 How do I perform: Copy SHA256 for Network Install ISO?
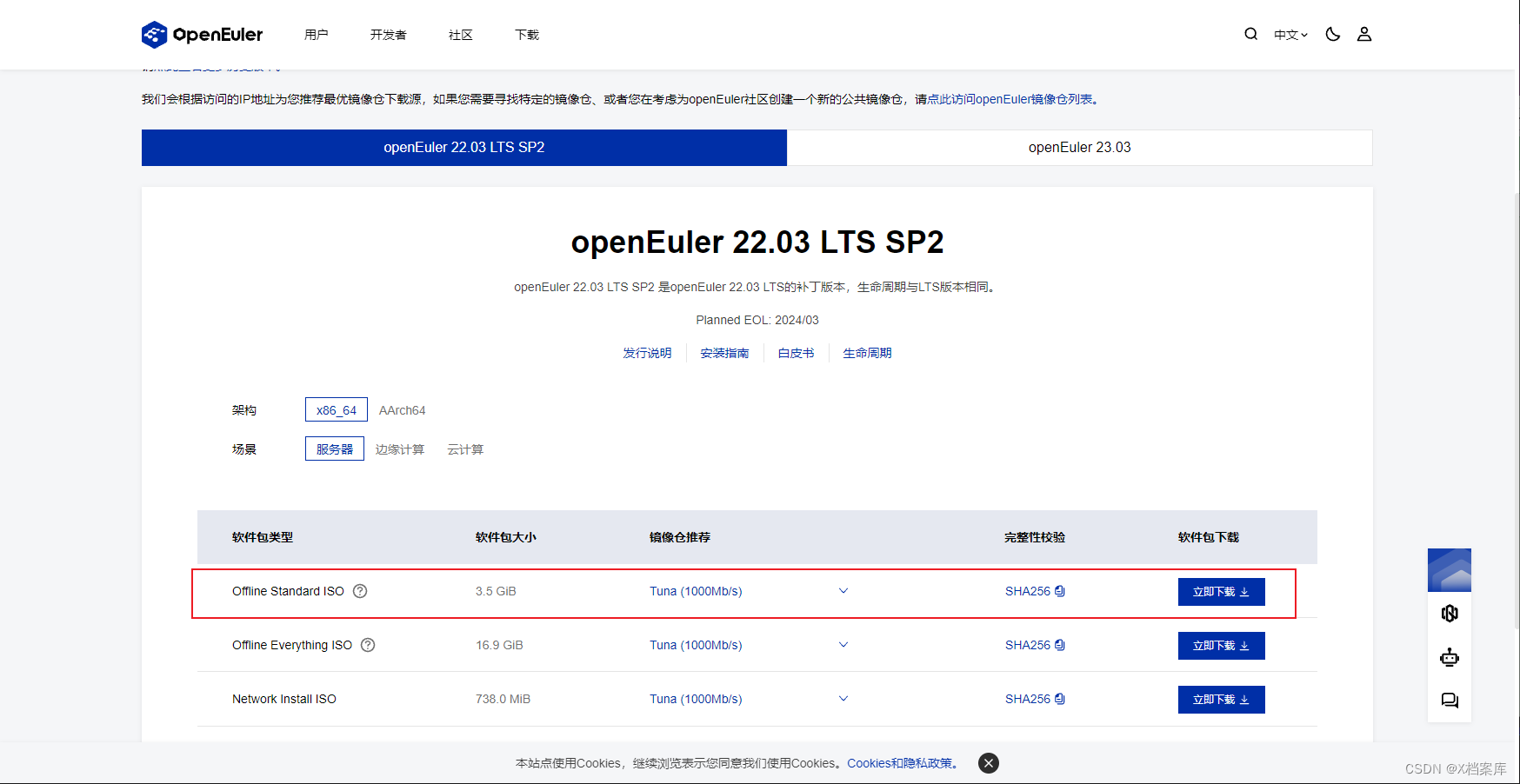1060,699
